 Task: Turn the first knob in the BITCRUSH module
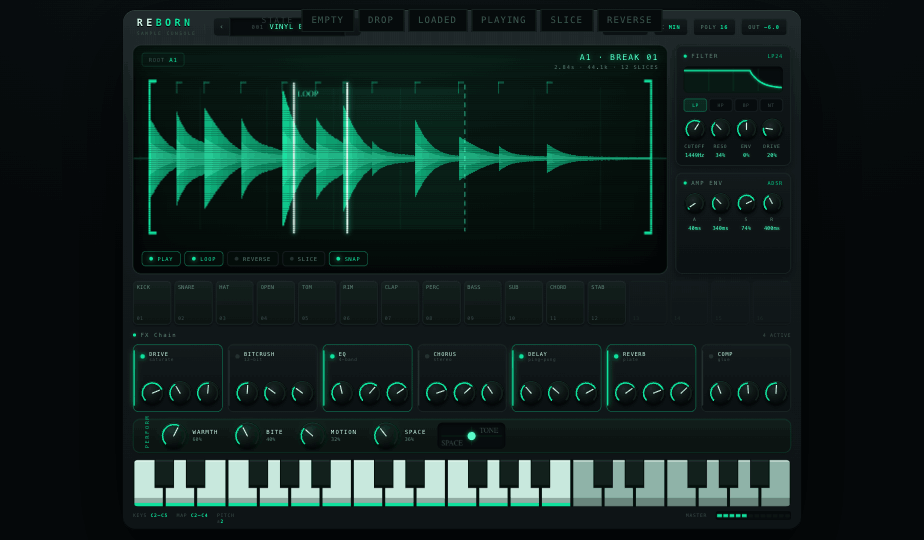coord(246,392)
